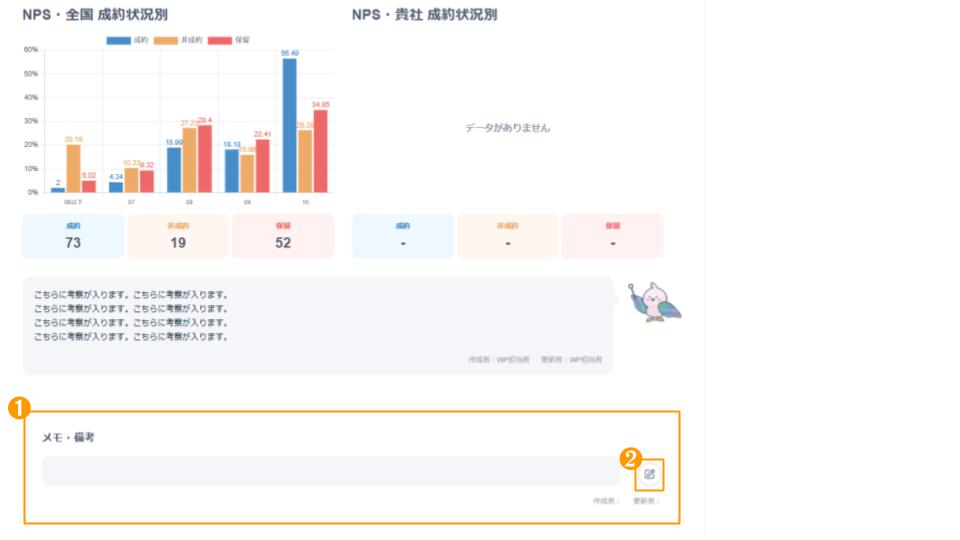Screen dimensions: 960x540
Task: Toggle the blue 成約 legend series
Action: click(x=126, y=39)
